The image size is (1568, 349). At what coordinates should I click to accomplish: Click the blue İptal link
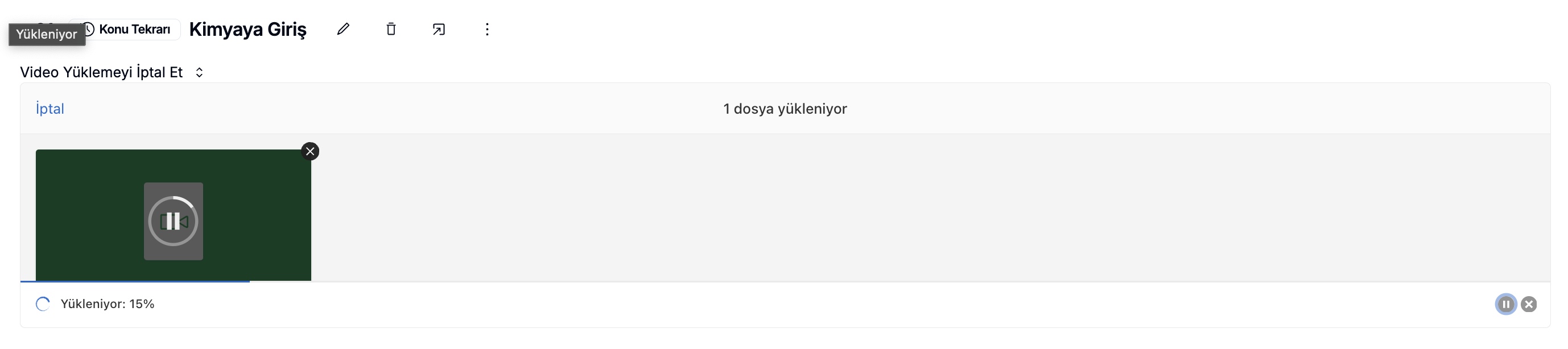[x=50, y=109]
